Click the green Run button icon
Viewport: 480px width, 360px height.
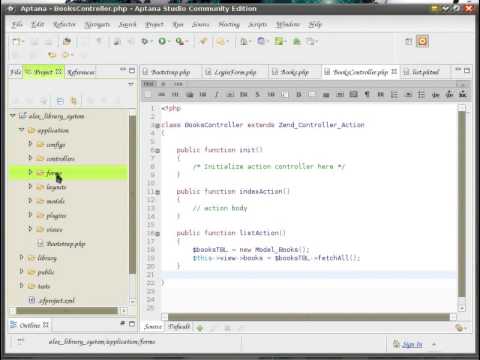click(162, 41)
